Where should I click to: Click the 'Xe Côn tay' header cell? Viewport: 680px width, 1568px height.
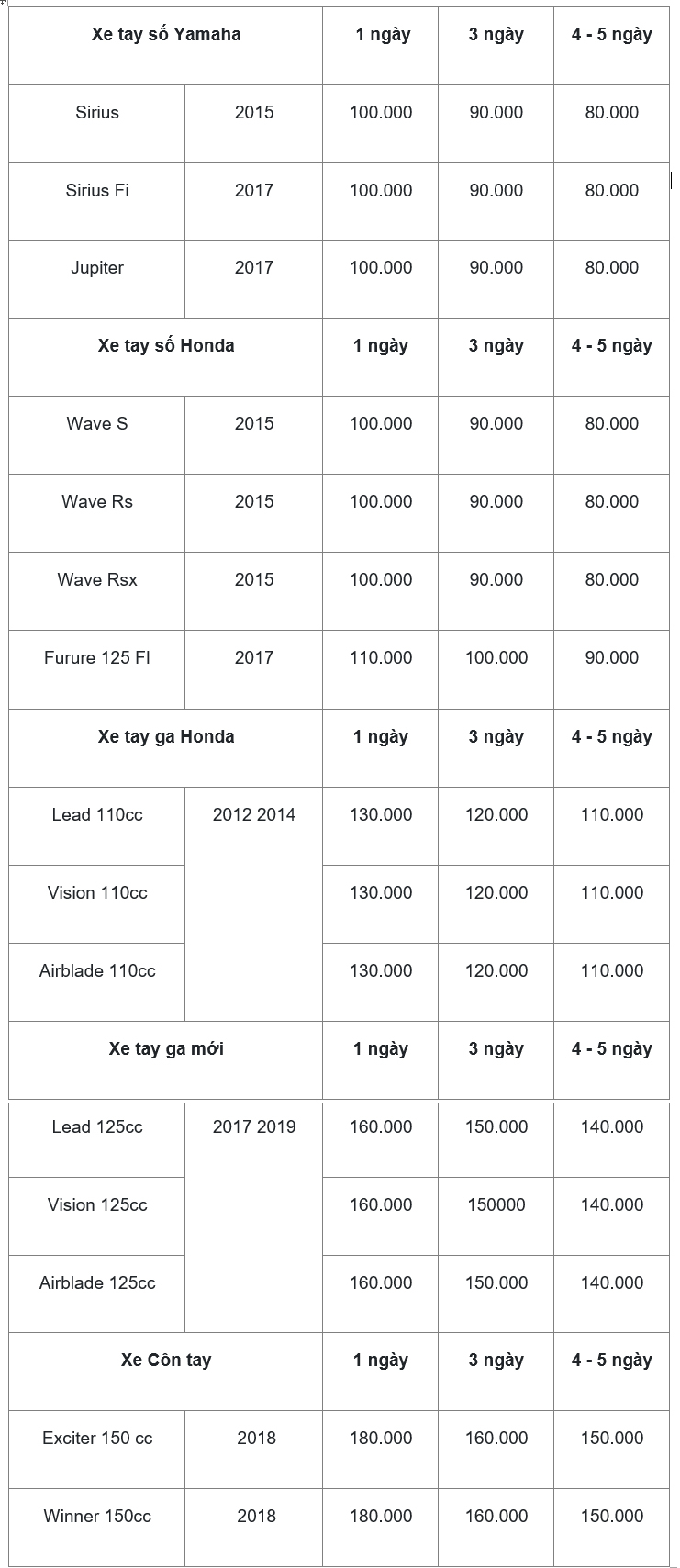[165, 1372]
